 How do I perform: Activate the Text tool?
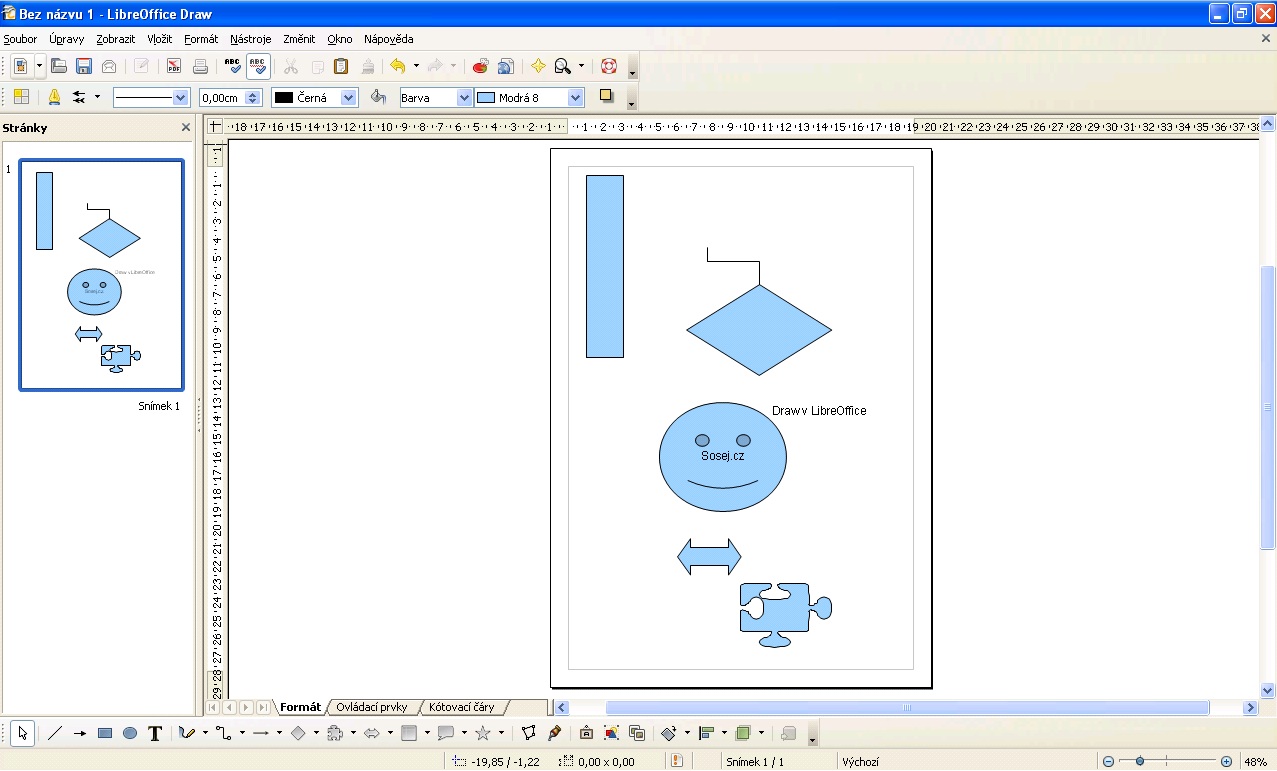[155, 733]
